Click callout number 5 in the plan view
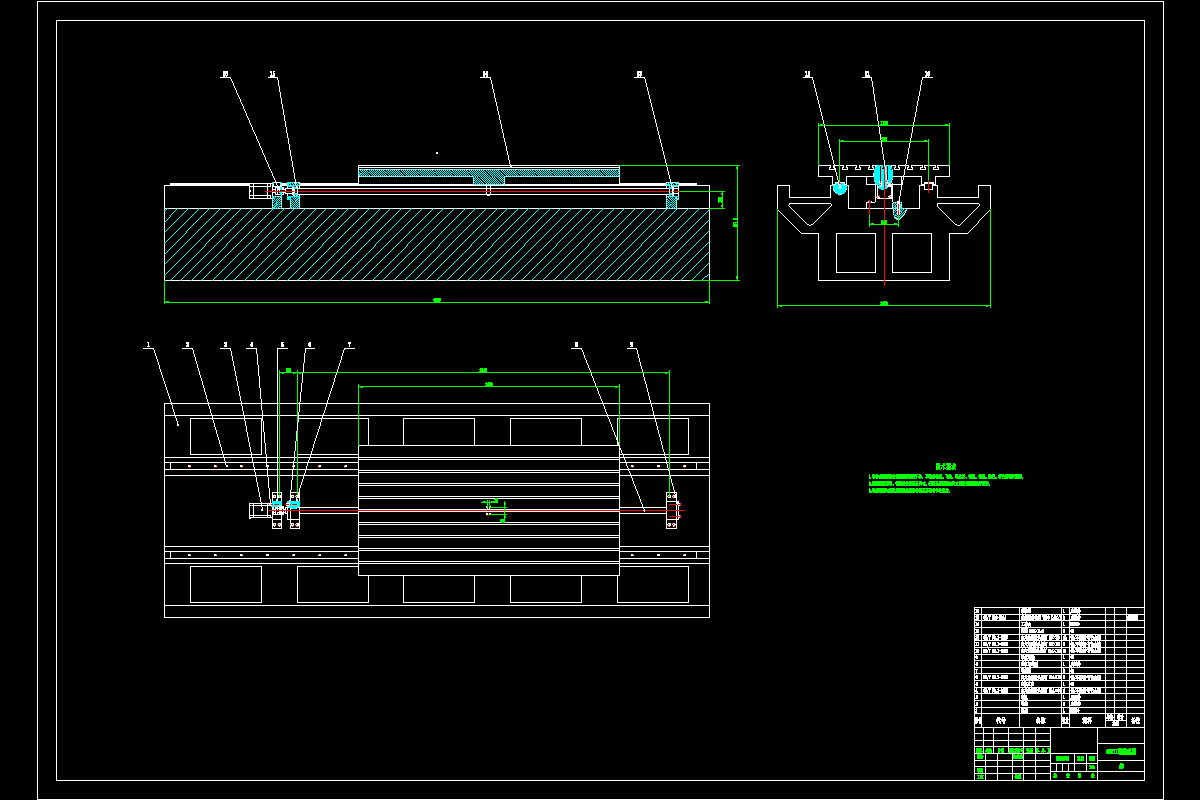The height and width of the screenshot is (800, 1200). coord(282,345)
